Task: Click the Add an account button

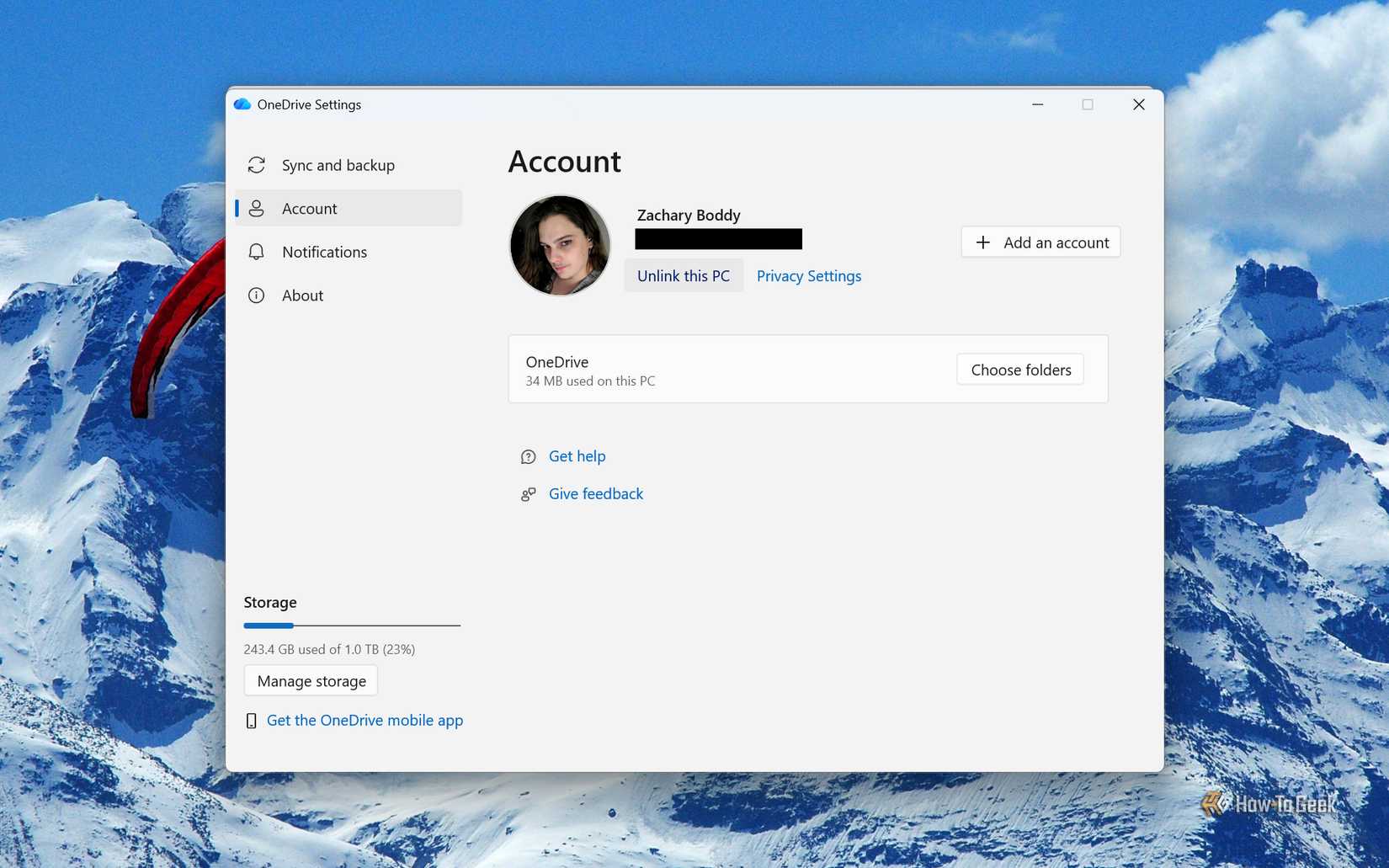Action: (x=1040, y=242)
